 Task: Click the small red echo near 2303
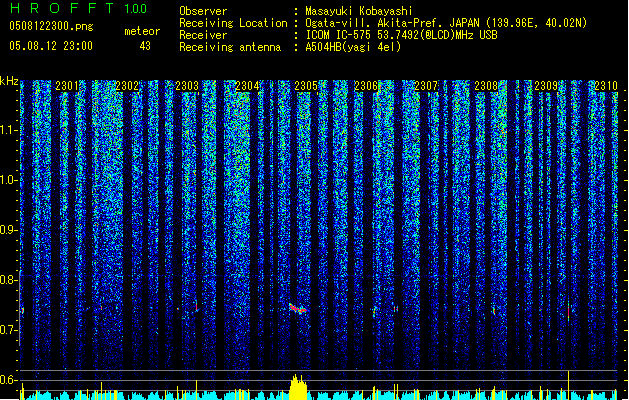click(x=197, y=307)
